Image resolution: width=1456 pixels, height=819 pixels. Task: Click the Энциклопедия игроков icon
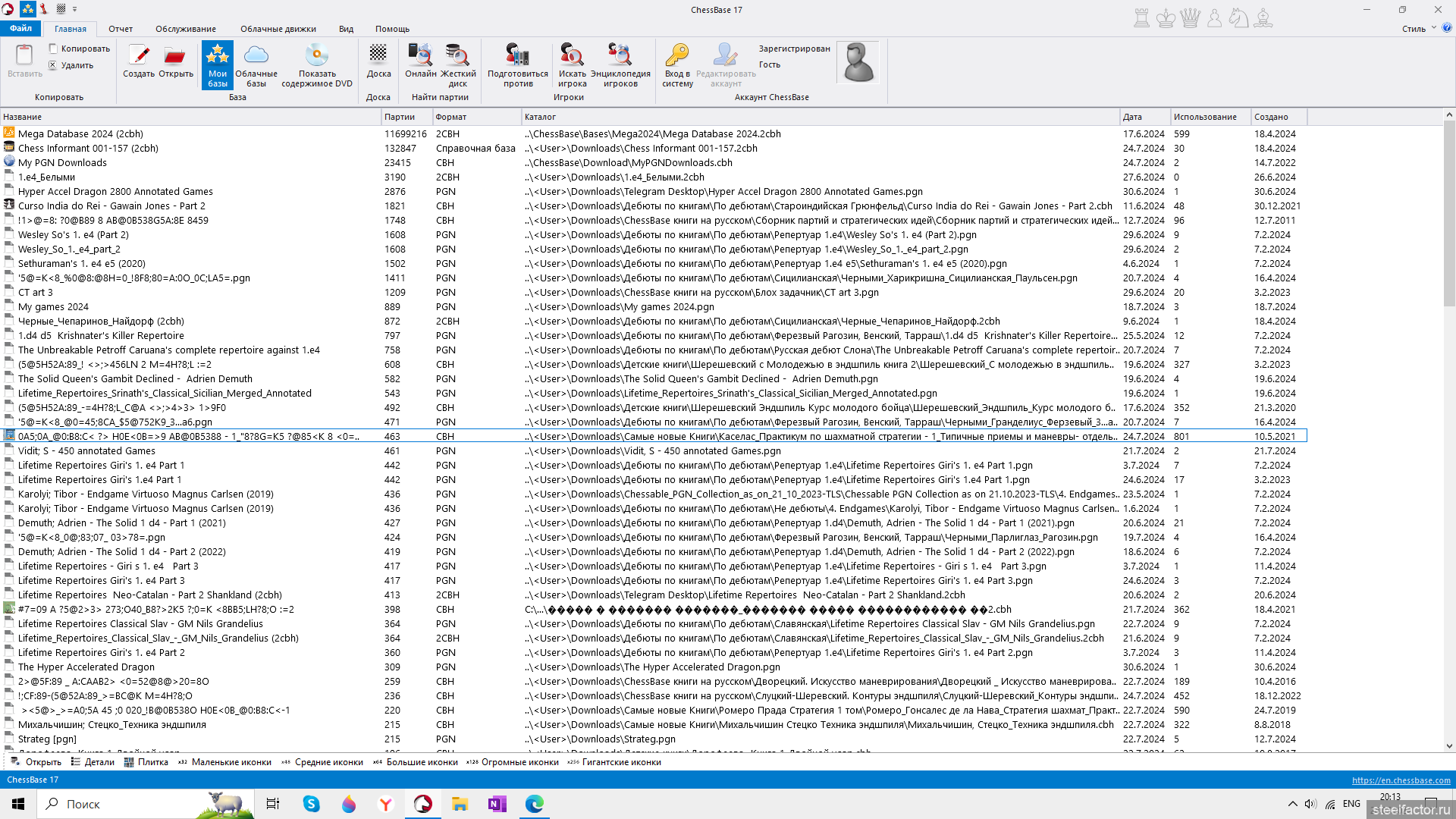pos(620,64)
